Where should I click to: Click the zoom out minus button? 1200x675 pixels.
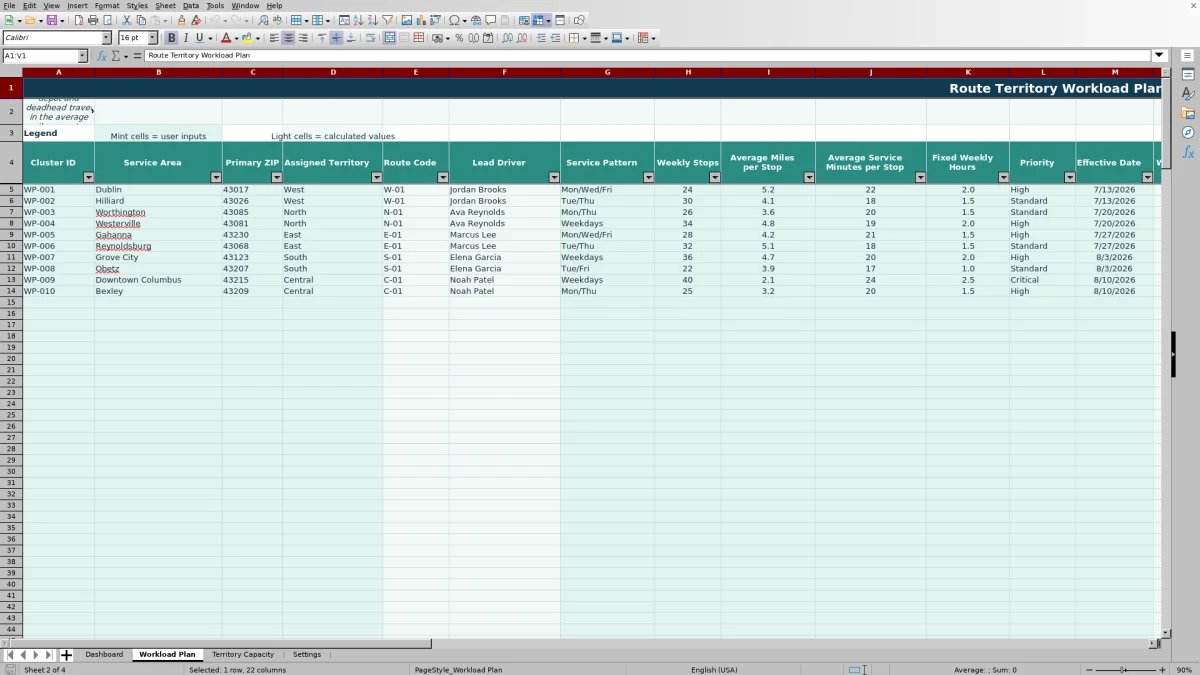(1088, 670)
